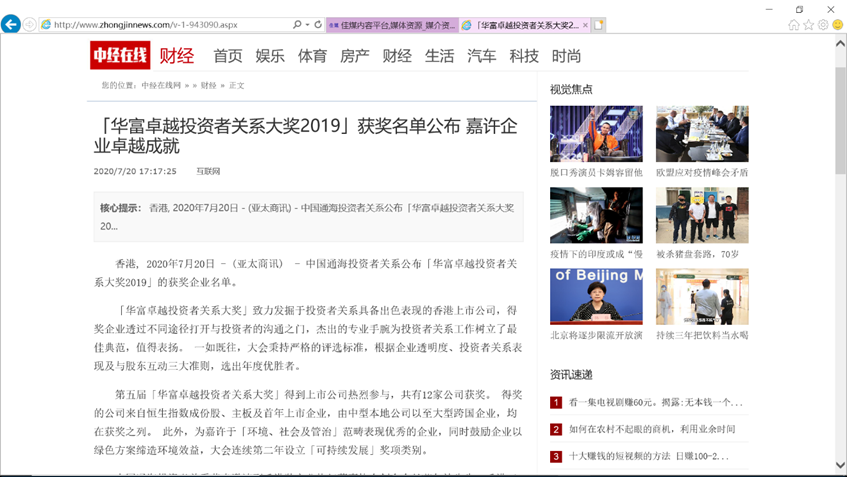Click the scrollbar down arrow
The image size is (847, 477).
841,465
